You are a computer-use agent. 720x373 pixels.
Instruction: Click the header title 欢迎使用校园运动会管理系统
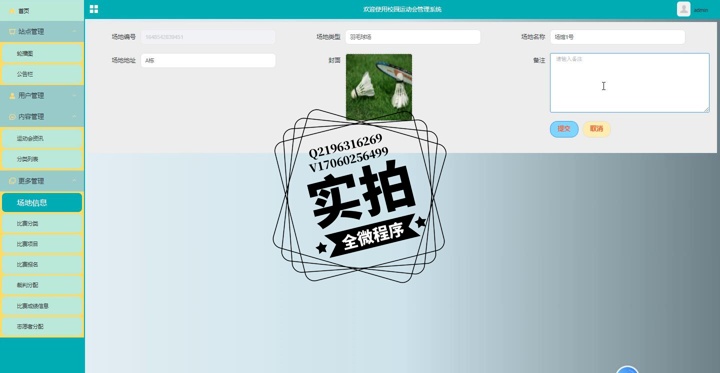click(402, 9)
